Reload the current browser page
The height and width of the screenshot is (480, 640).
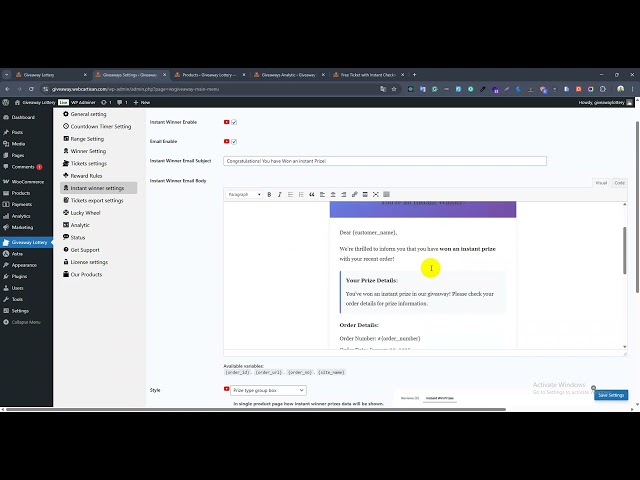(x=31, y=89)
